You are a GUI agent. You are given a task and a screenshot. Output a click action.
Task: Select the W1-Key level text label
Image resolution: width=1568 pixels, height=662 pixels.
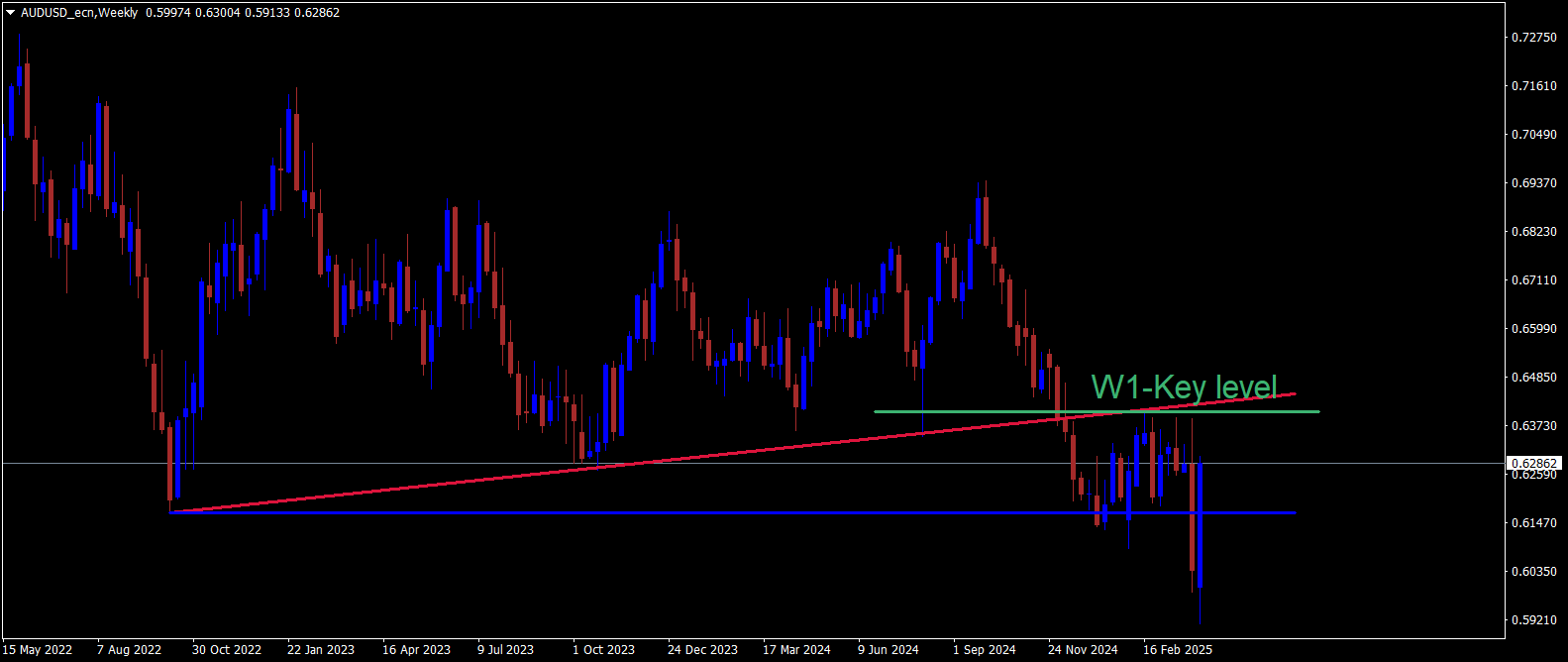pyautogui.click(x=1184, y=386)
